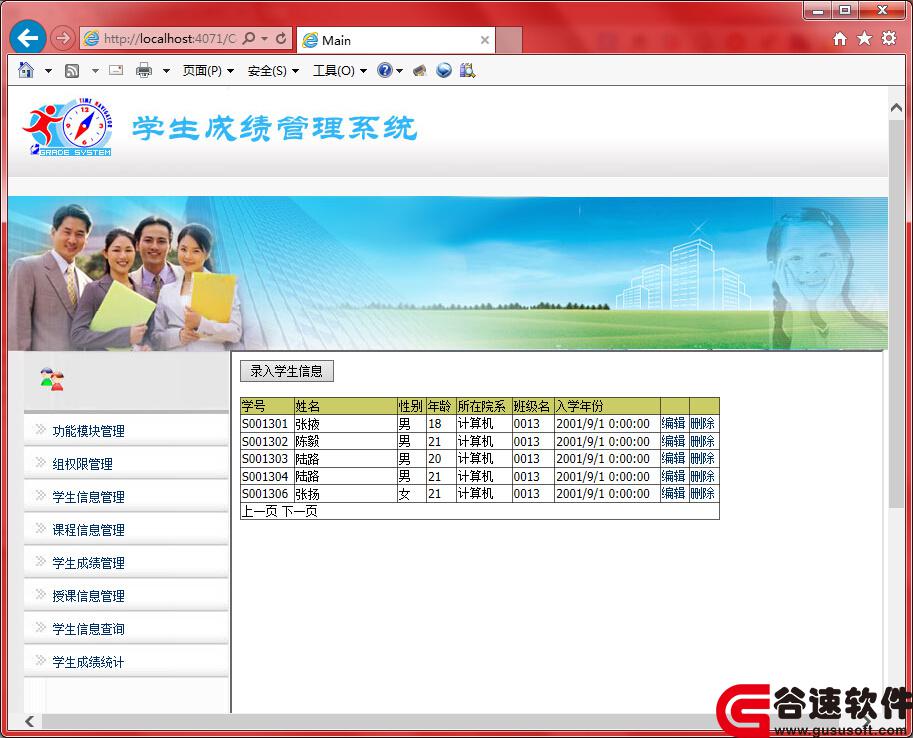Image resolution: width=913 pixels, height=738 pixels.
Task: Click 删除 link for S001302
Action: (703, 441)
